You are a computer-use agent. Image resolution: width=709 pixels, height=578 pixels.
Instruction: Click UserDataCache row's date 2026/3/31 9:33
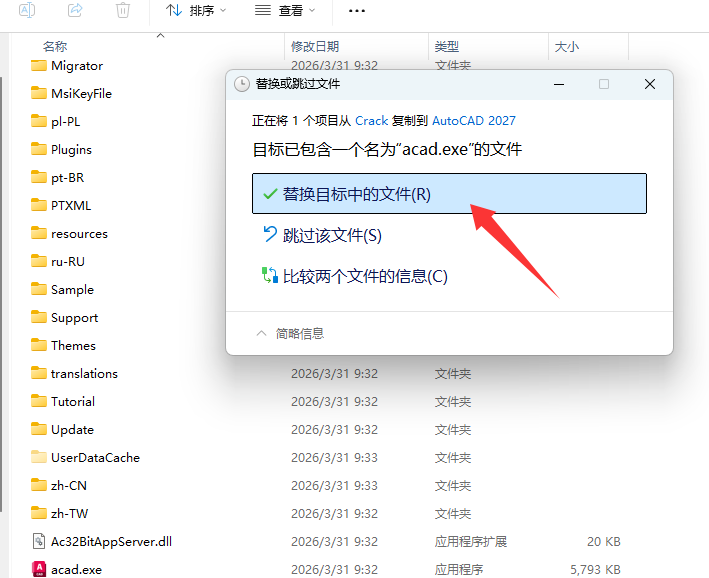(x=334, y=458)
